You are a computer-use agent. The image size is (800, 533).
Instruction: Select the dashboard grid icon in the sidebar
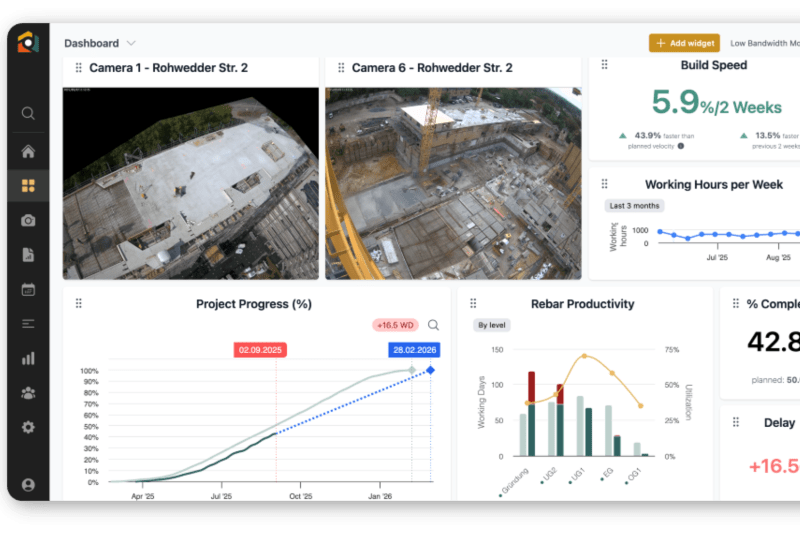point(28,186)
